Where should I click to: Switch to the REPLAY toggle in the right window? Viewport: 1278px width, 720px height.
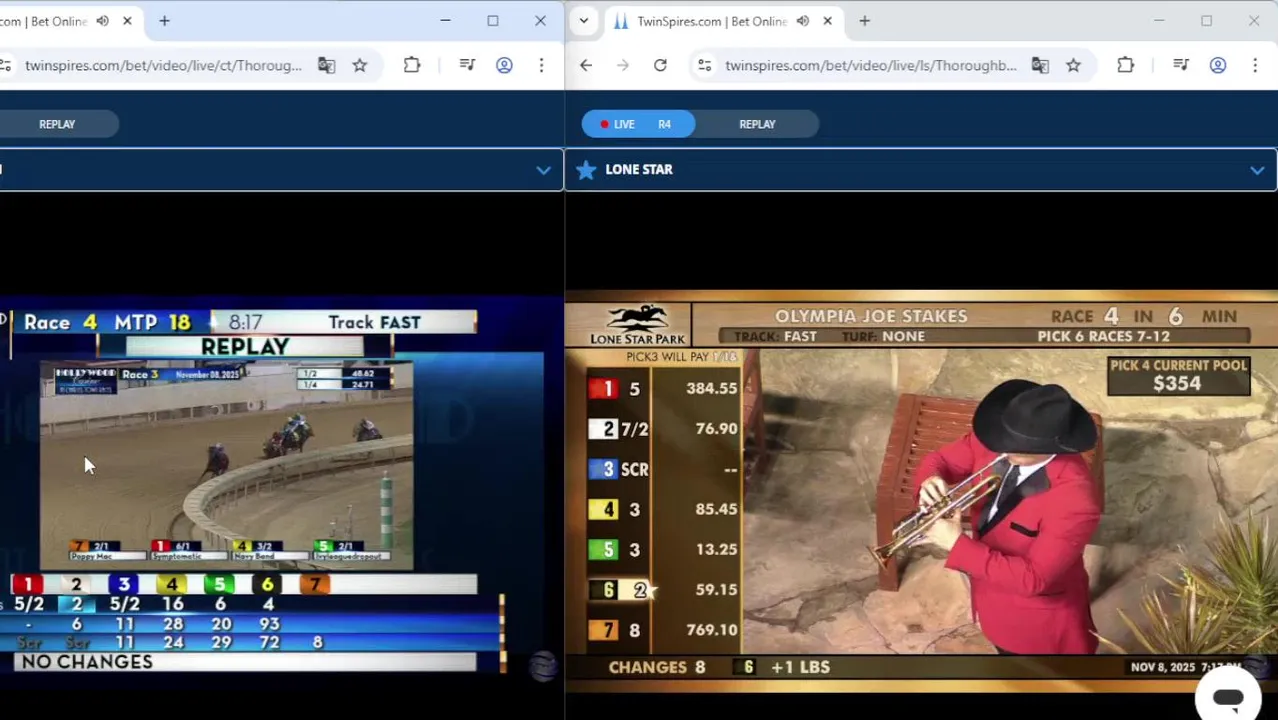[757, 124]
